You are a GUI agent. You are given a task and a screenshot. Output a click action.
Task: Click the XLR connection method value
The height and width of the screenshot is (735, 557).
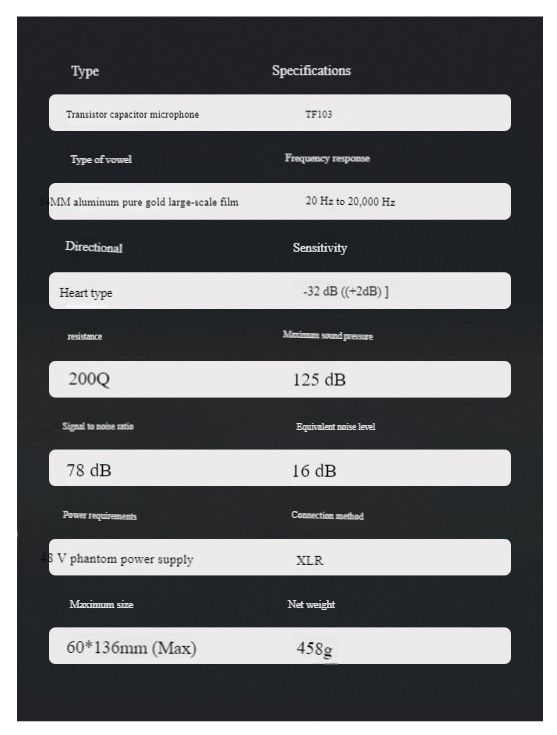[x=309, y=560]
